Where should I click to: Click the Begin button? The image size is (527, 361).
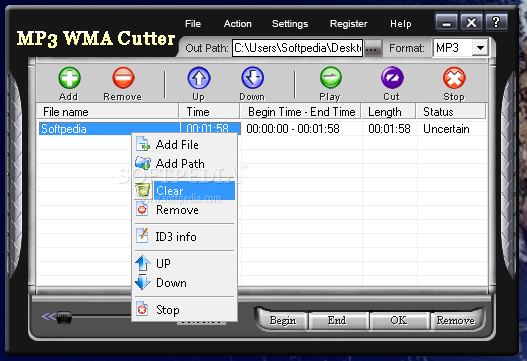(283, 320)
